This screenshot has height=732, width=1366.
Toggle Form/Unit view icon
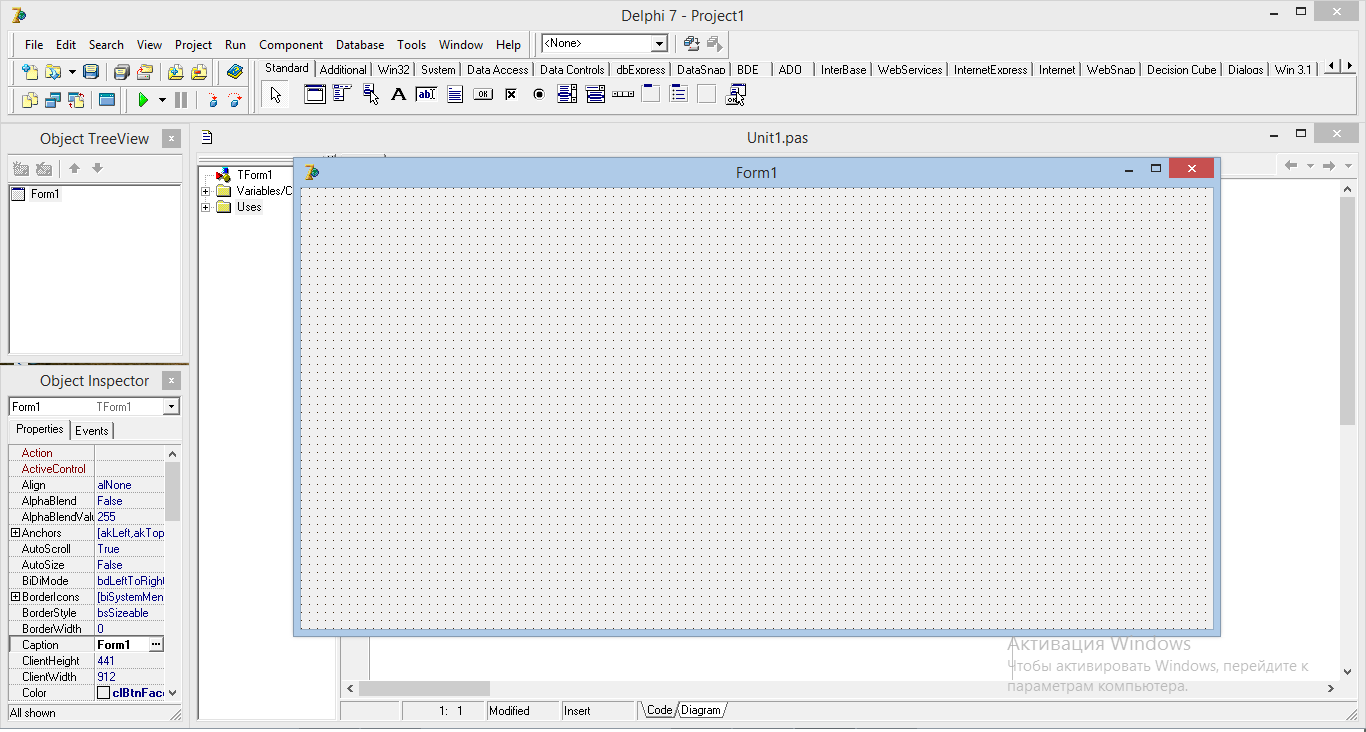76,100
